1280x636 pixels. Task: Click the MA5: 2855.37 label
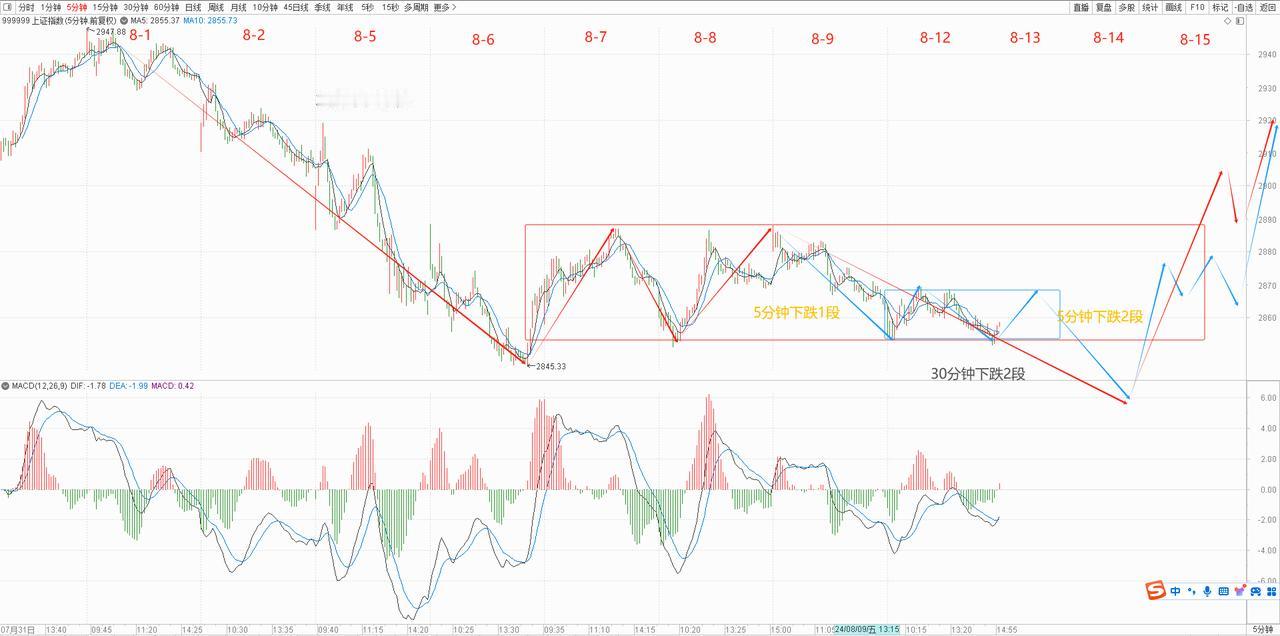(x=155, y=20)
